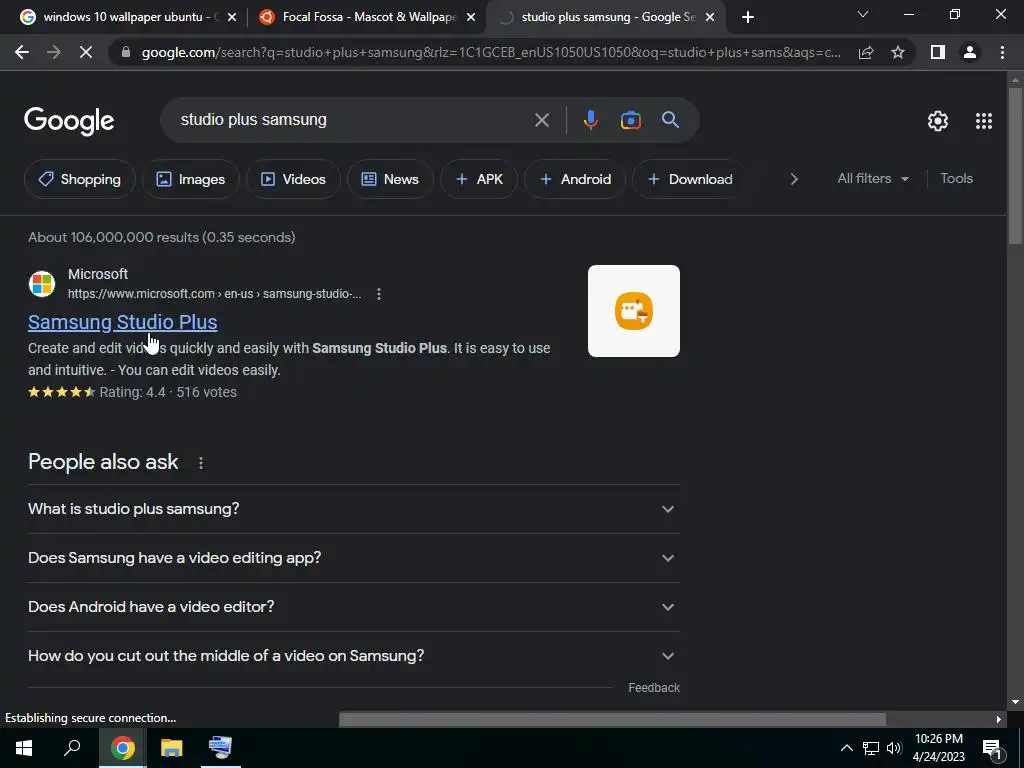Expand 'Does Android have a video editor?'
The width and height of the screenshot is (1024, 768).
353,607
